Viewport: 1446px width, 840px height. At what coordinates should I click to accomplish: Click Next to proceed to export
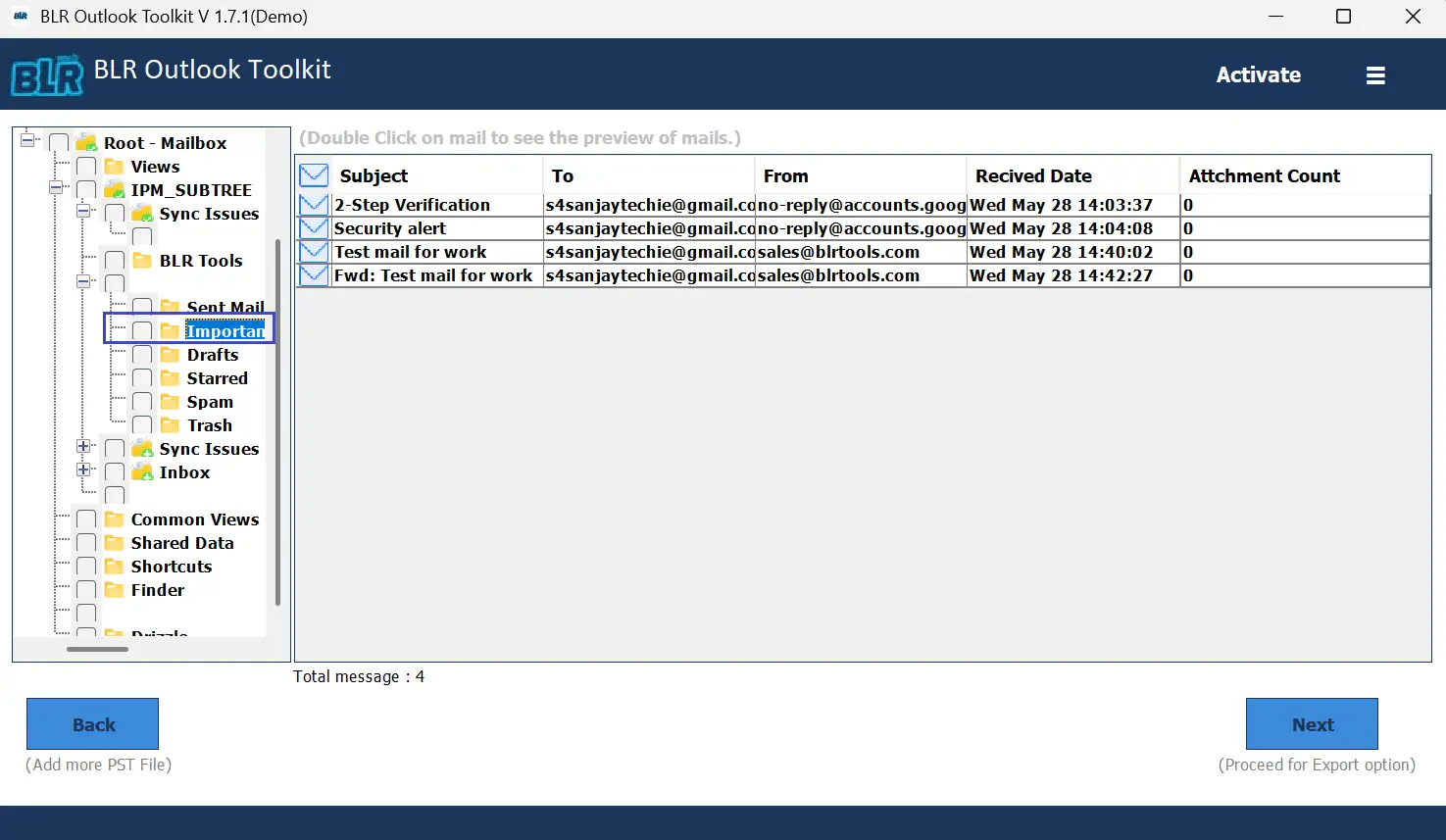click(1311, 724)
